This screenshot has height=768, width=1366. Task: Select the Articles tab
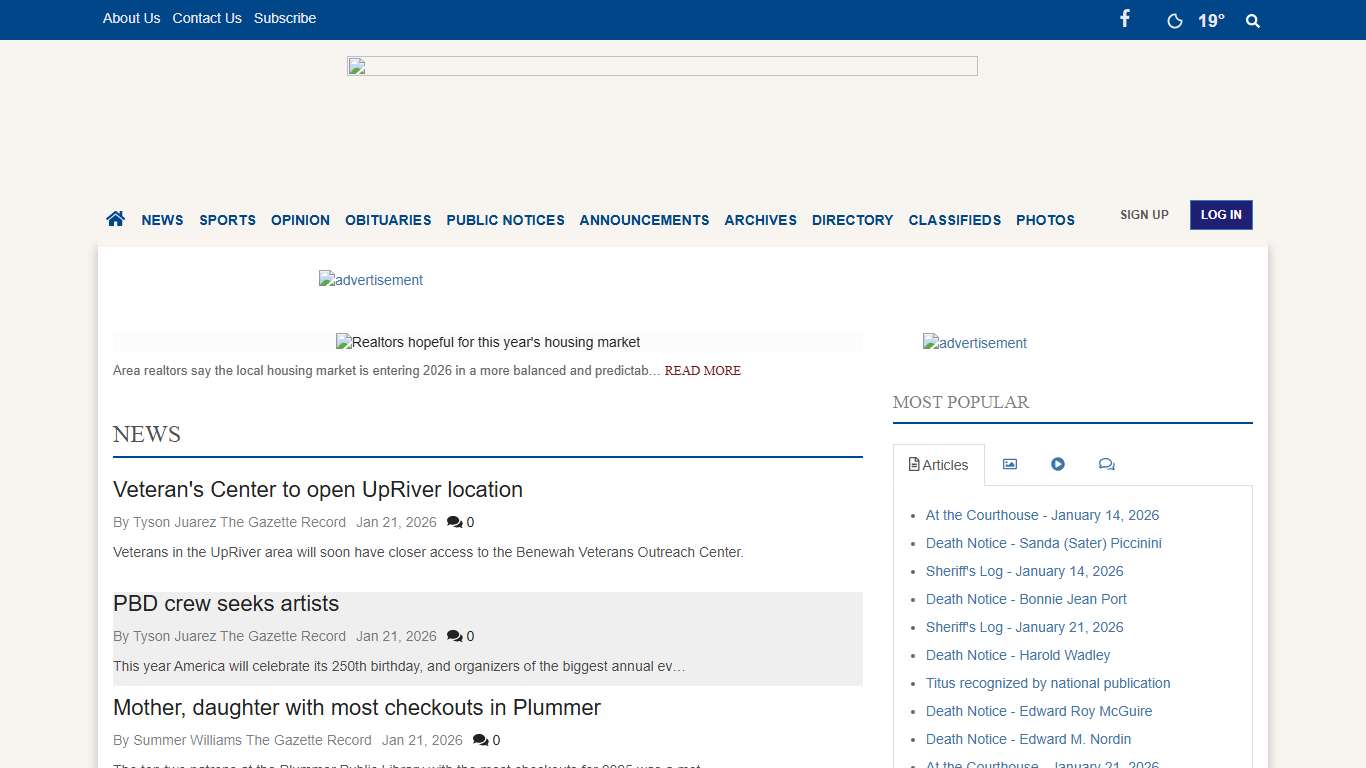[x=938, y=465]
